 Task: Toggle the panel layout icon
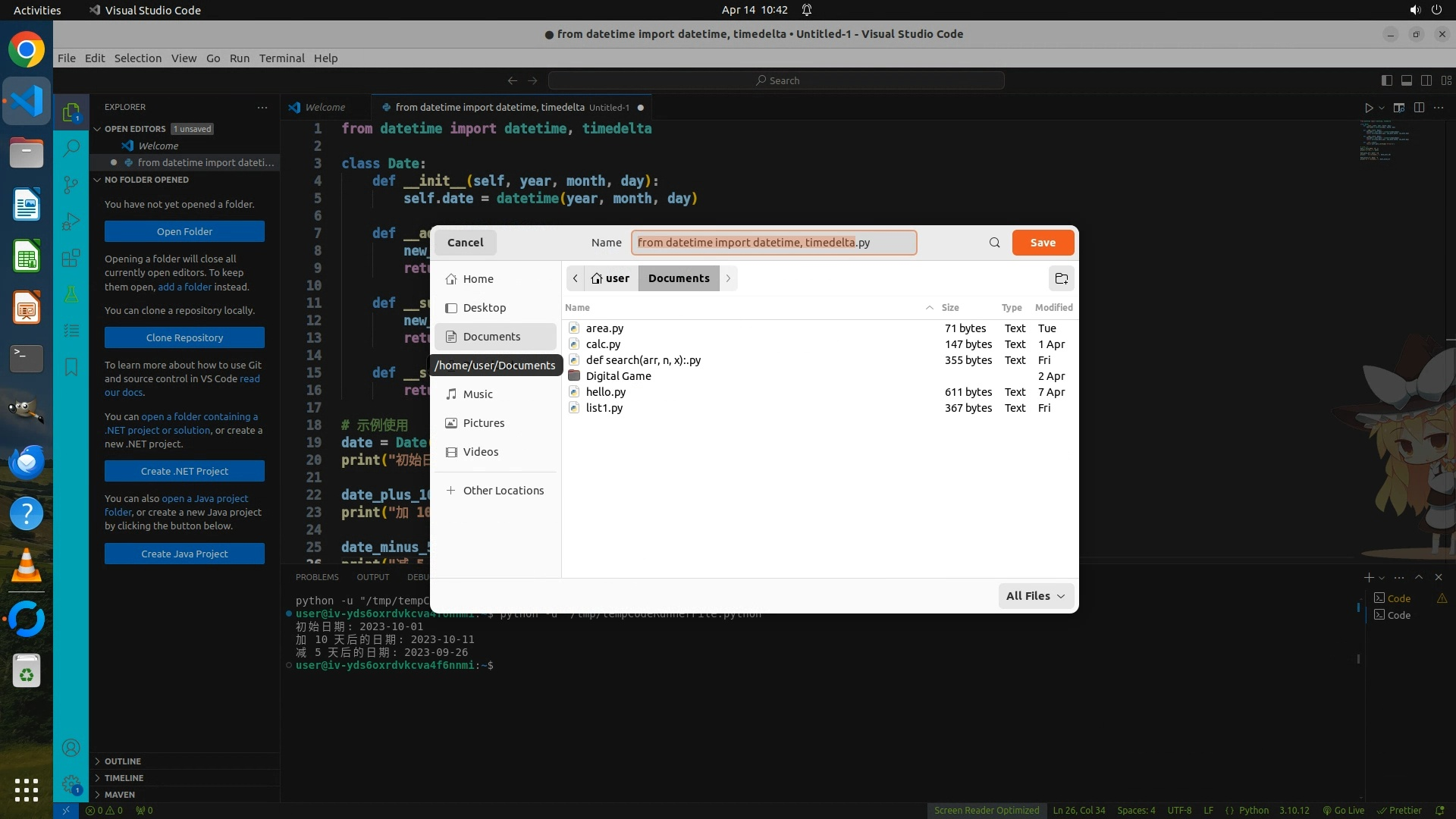click(x=1406, y=80)
